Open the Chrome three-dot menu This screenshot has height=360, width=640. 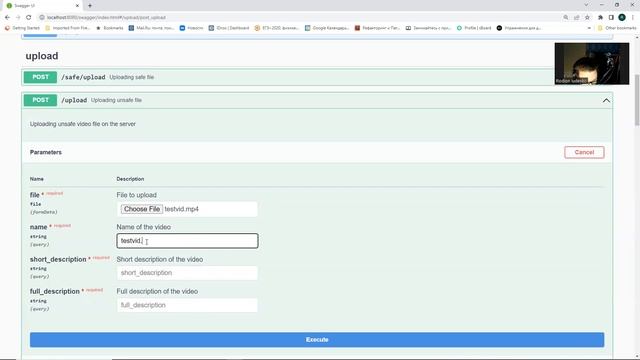pyautogui.click(x=633, y=18)
